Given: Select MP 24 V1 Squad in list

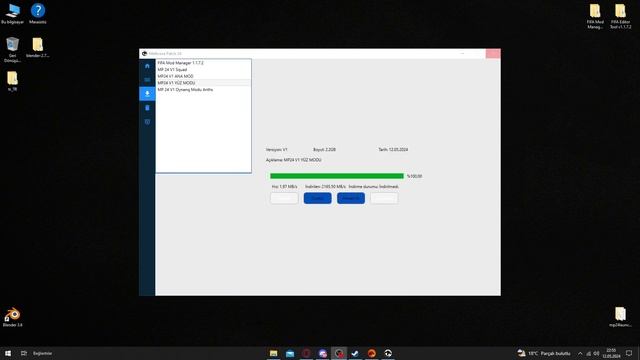Looking at the screenshot, I should point(203,69).
